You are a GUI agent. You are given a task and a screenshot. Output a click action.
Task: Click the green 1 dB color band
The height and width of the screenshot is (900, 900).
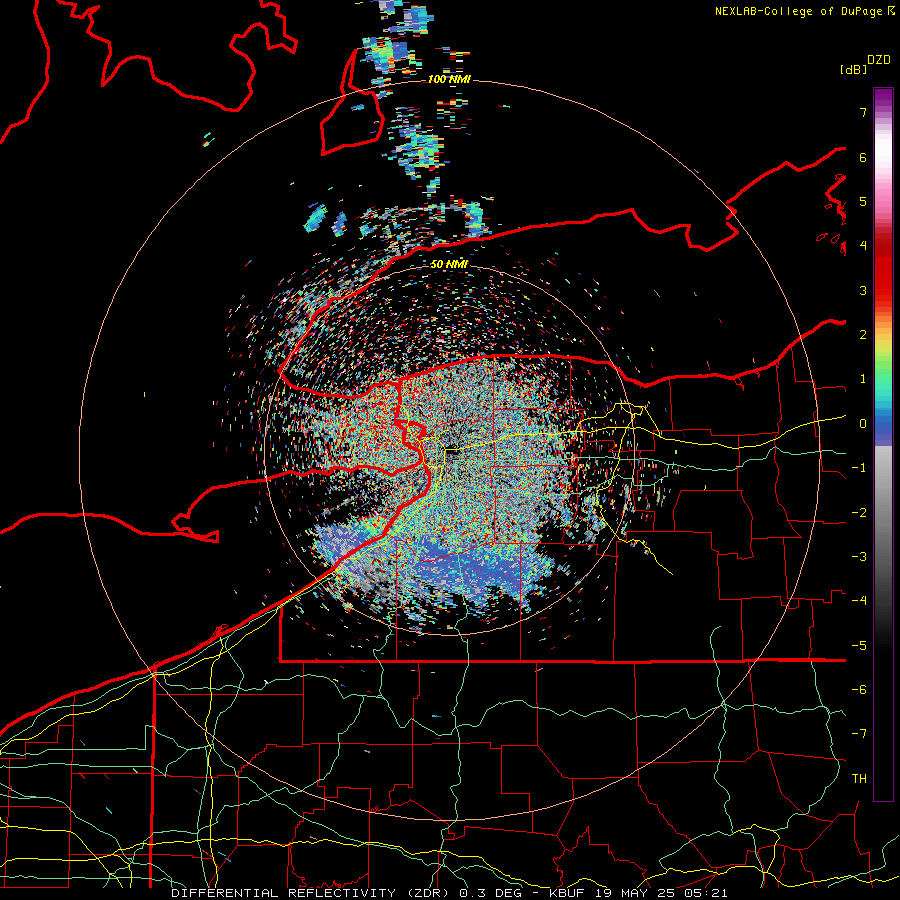883,379
